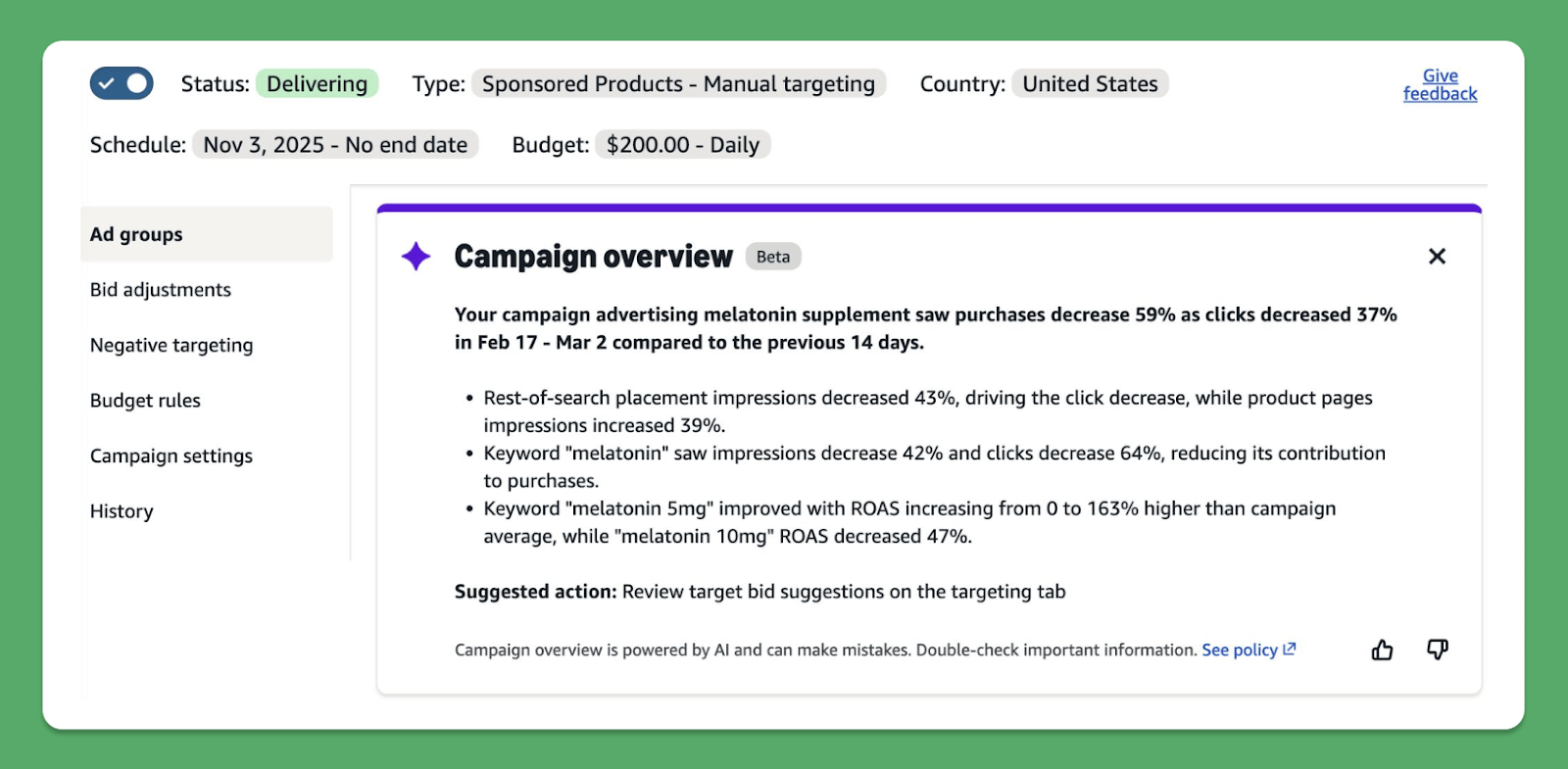Click the schedule date range badge
Viewport: 1568px width, 769px height.
pyautogui.click(x=335, y=145)
